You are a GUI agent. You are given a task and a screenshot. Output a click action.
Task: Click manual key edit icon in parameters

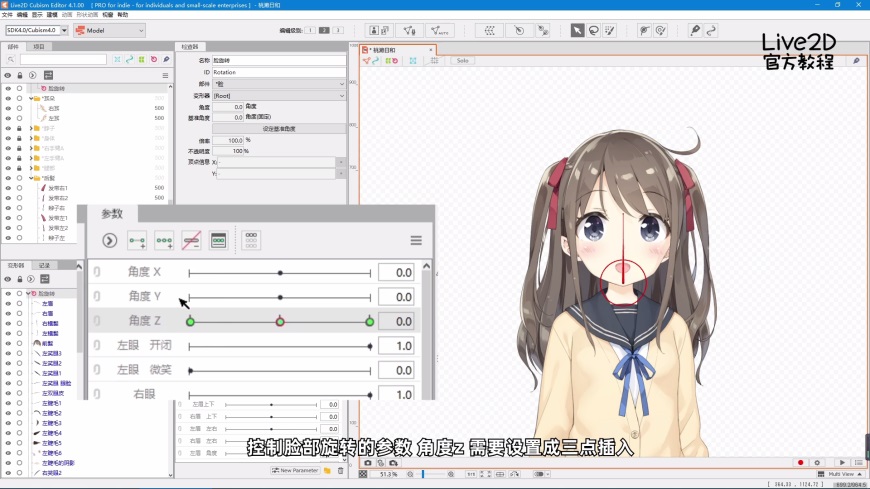[219, 240]
